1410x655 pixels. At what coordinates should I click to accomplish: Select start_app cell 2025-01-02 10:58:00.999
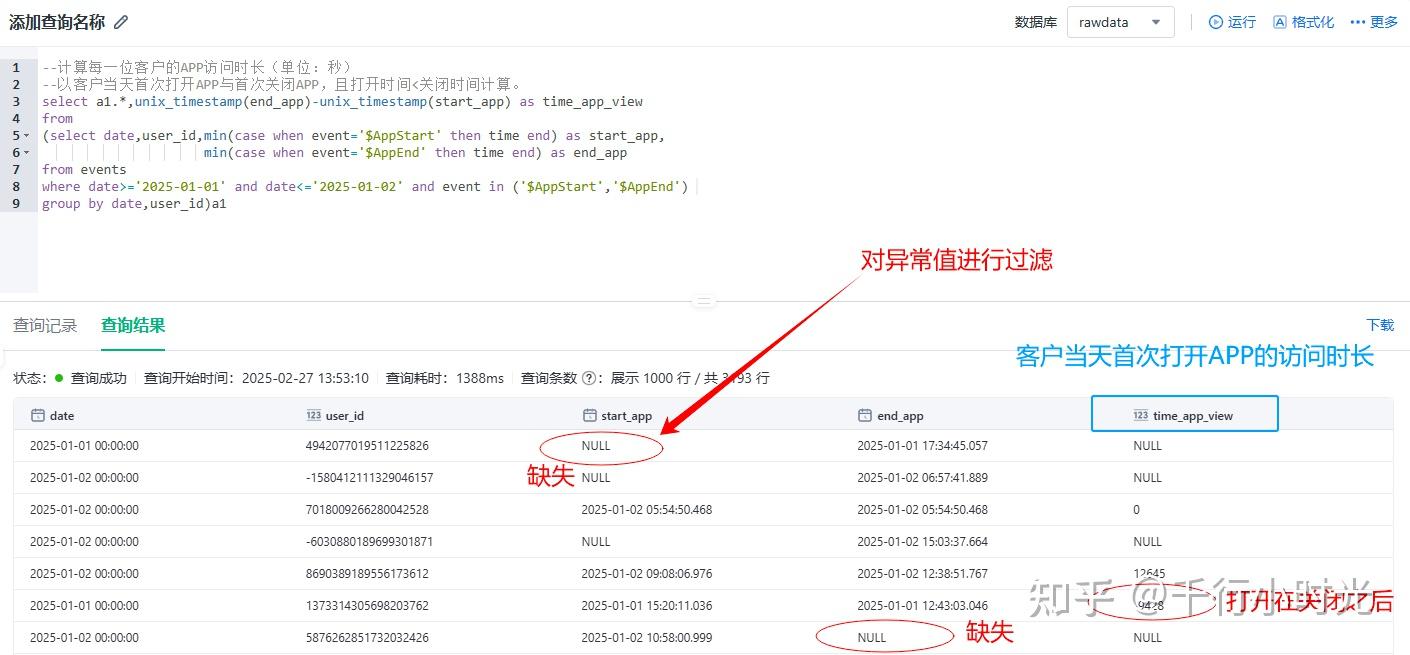[646, 638]
